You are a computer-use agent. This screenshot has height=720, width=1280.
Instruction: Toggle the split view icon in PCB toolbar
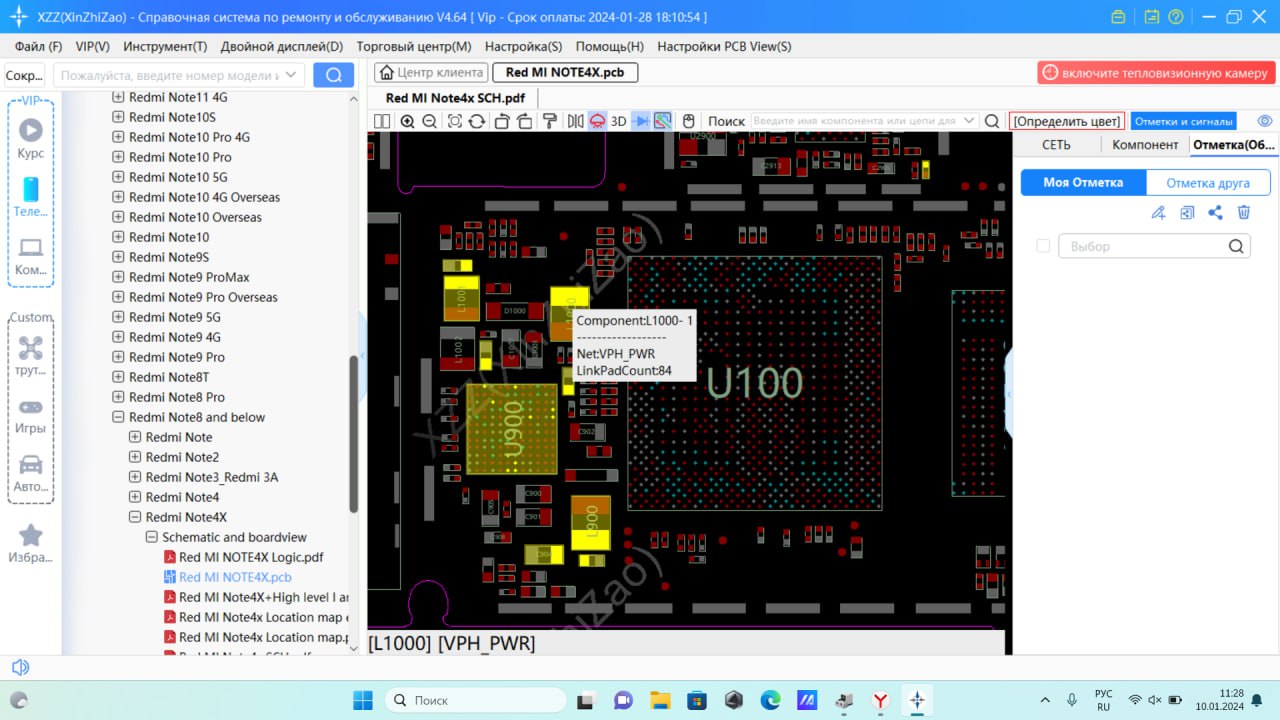point(382,121)
